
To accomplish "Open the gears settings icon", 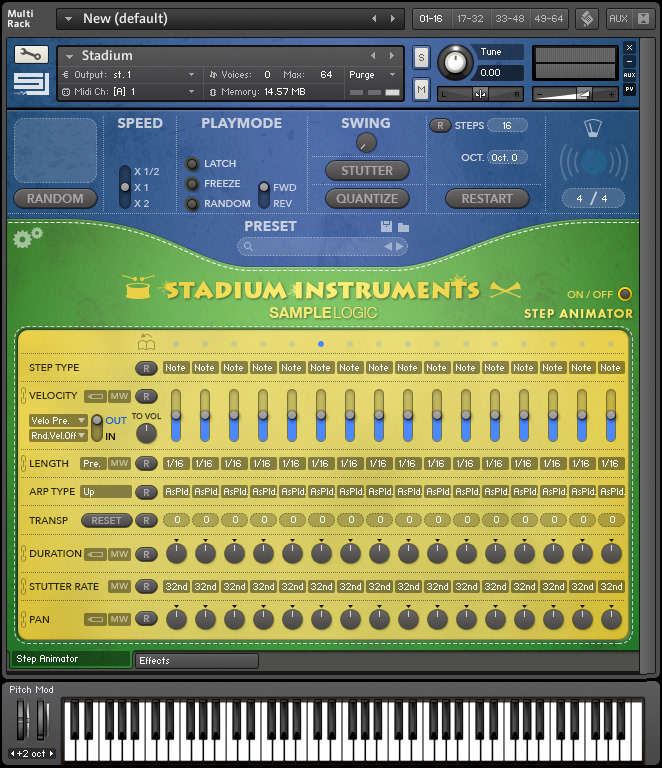I will click(27, 238).
